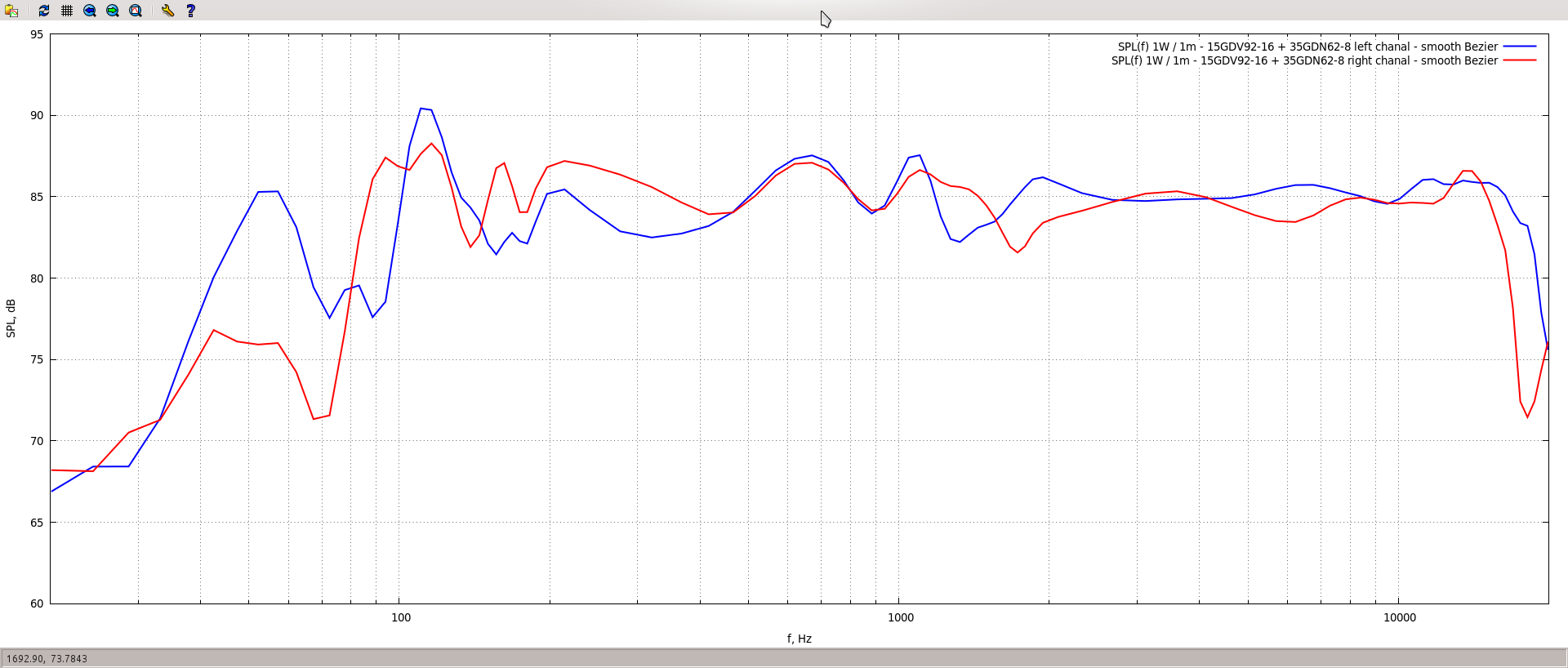The width and height of the screenshot is (1568, 668).
Task: Click the 95 tick label on the y-axis
Action: click(37, 34)
